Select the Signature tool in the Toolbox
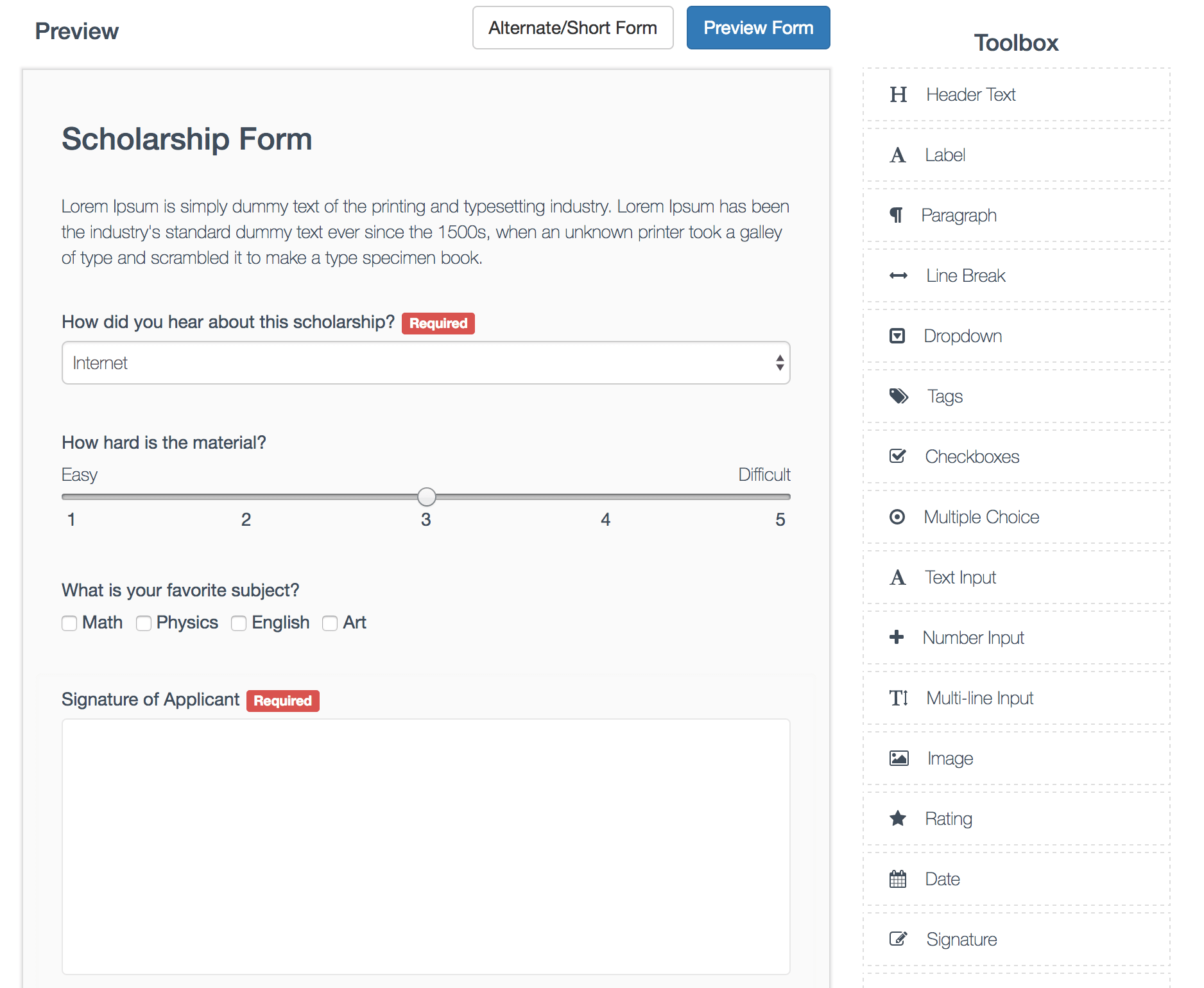Viewport: 1204px width, 988px height. [x=899, y=939]
